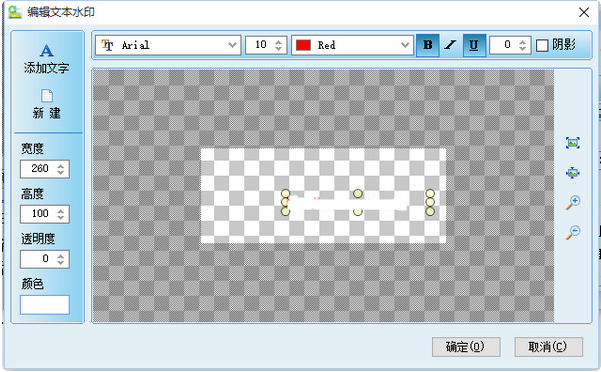Click the 添加文字 add text icon

(x=46, y=51)
